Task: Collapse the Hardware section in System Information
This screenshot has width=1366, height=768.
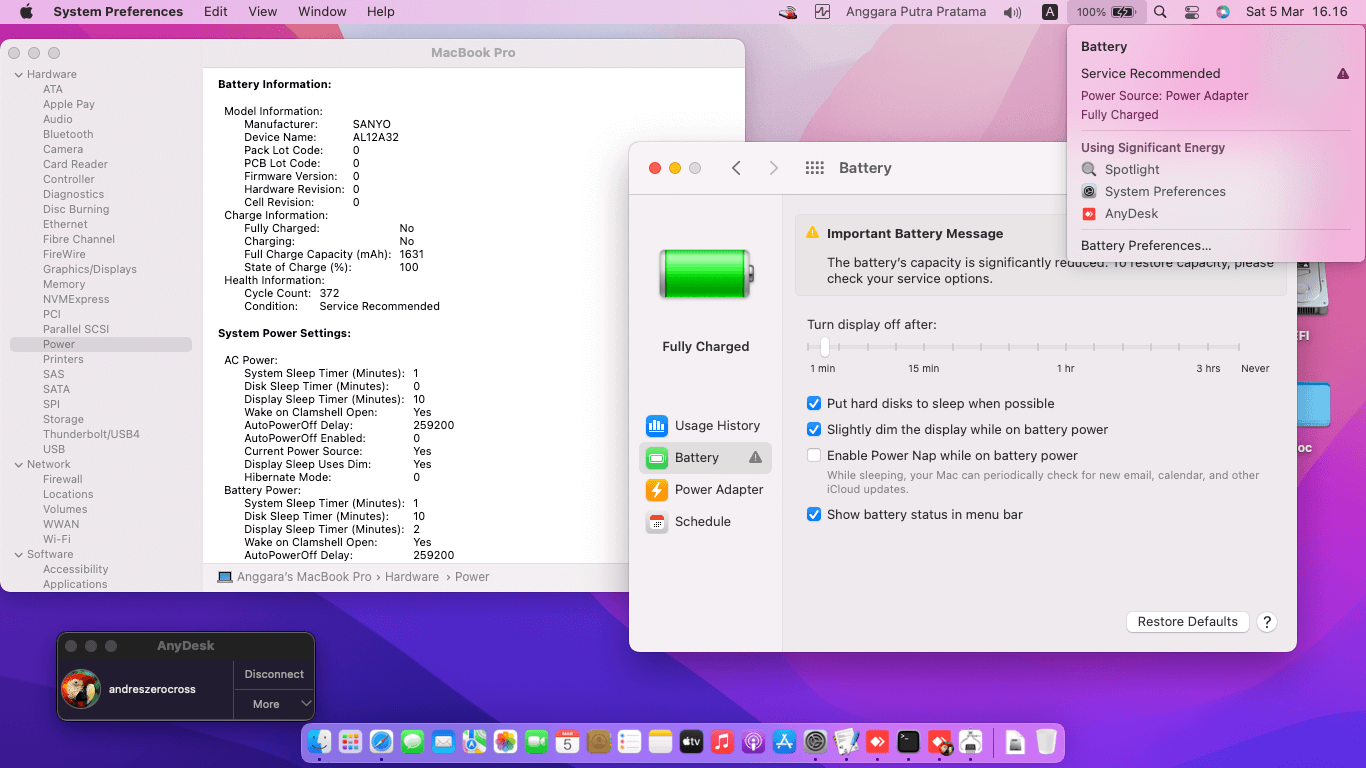Action: point(18,75)
